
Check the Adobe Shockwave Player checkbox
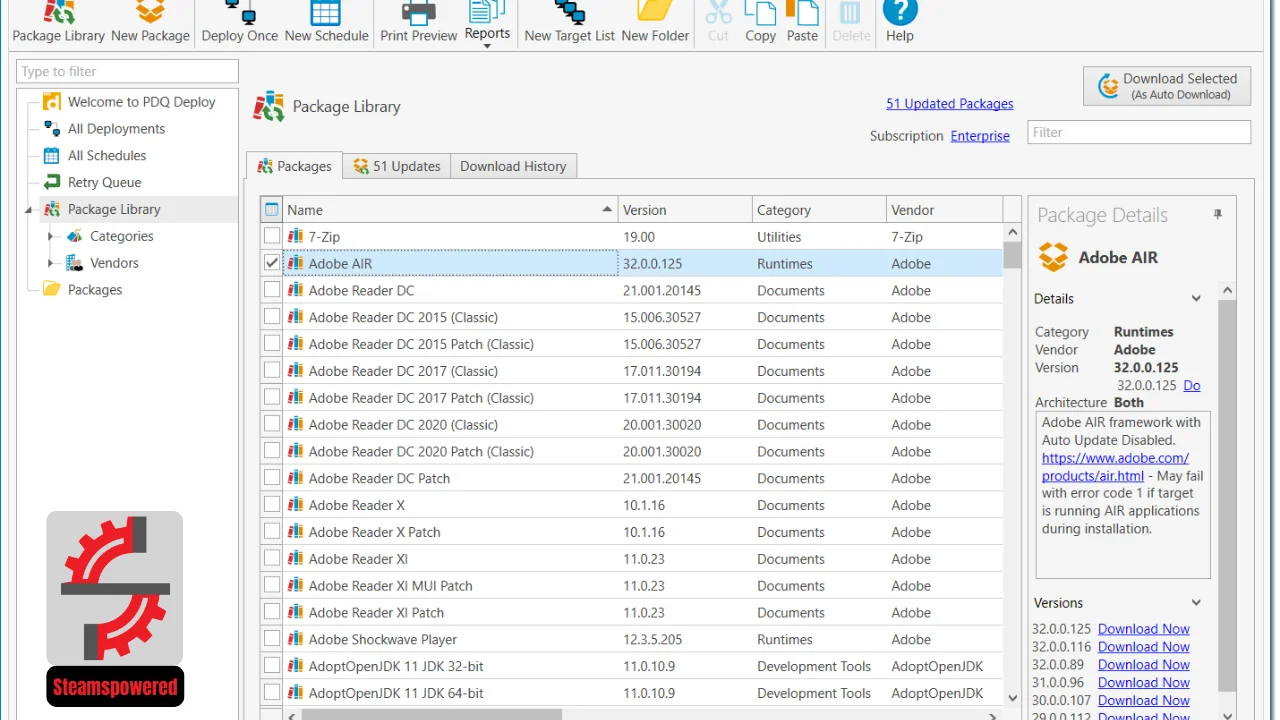pos(272,639)
